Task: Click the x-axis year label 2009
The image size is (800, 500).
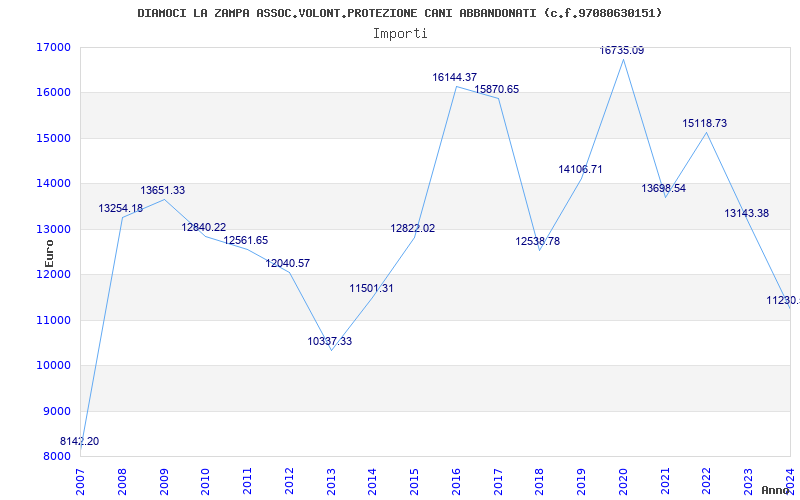Action: click(164, 481)
